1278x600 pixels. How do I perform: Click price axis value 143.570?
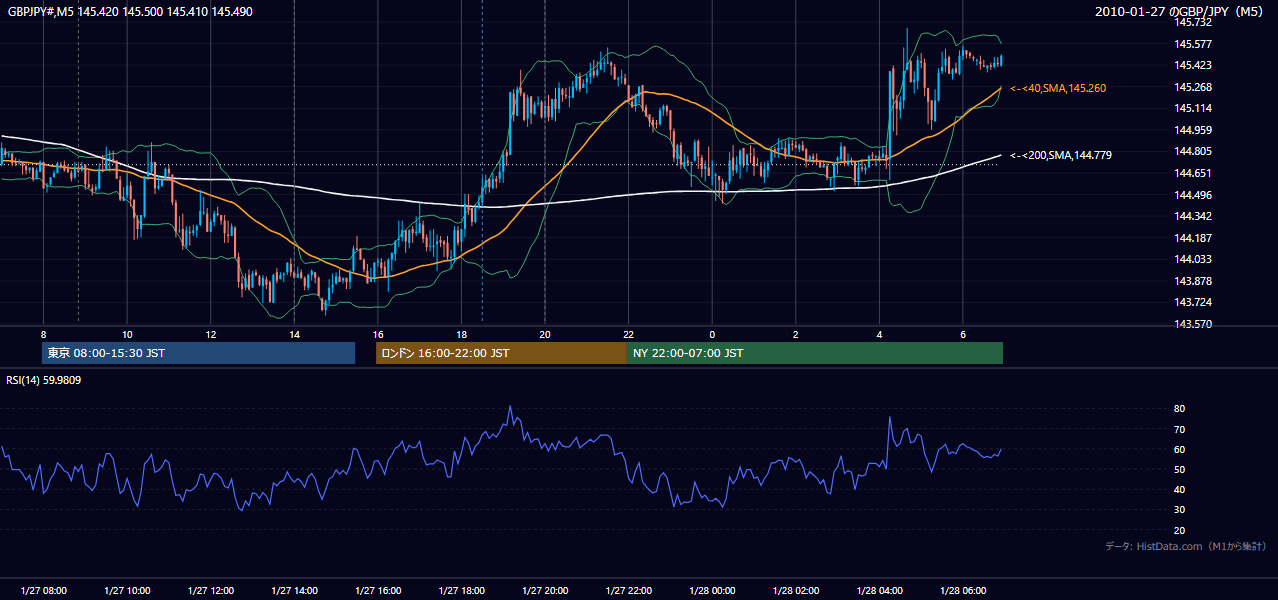pyautogui.click(x=1192, y=324)
